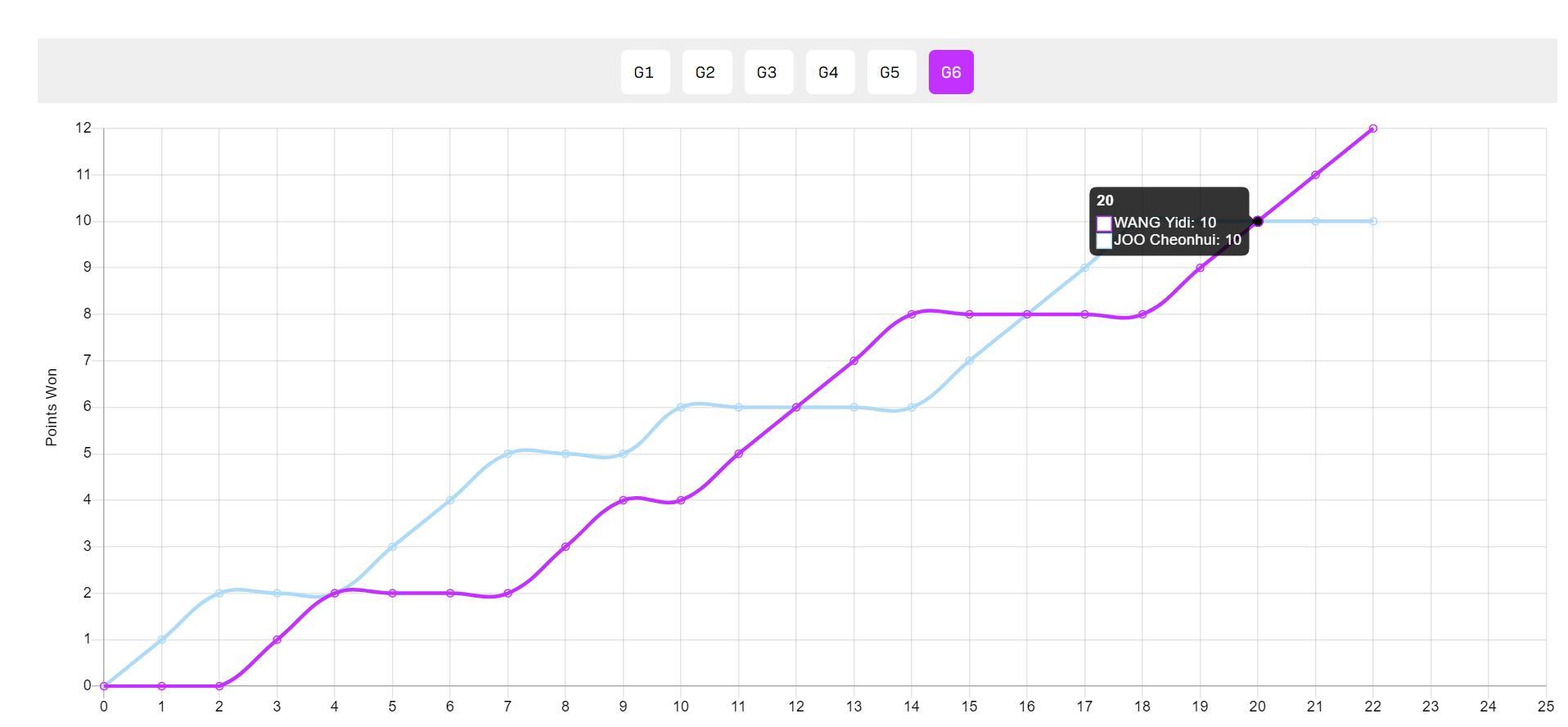Switch to the G1 game tab
Screen dimensions: 1568x727
pyautogui.click(x=645, y=72)
